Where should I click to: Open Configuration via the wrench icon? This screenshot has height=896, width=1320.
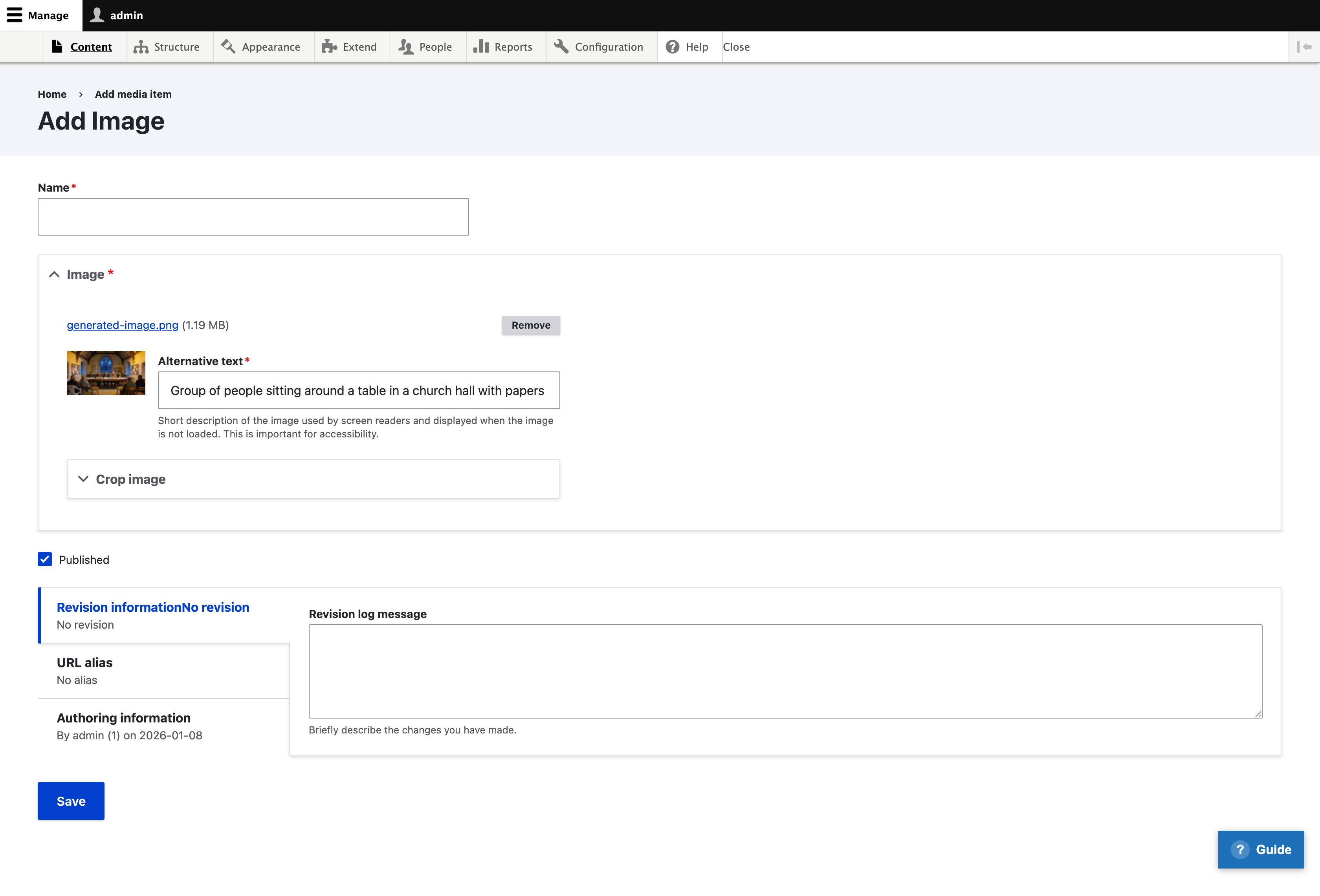click(561, 47)
